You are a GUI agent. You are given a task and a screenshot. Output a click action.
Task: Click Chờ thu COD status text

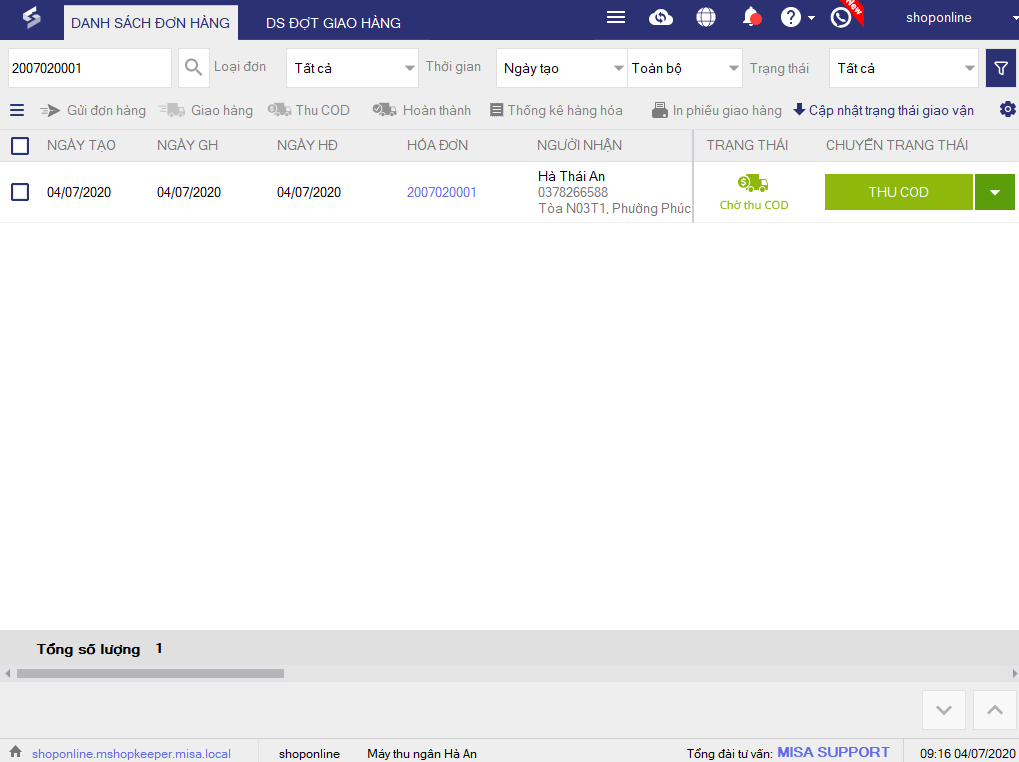point(754,205)
